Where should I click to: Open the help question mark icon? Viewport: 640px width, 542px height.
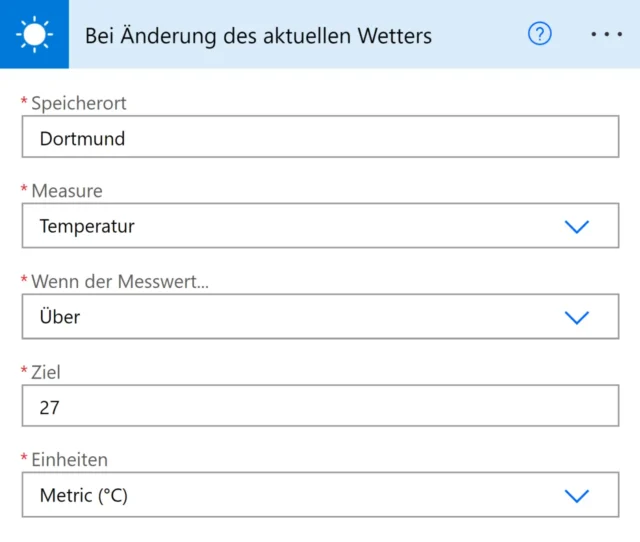540,35
